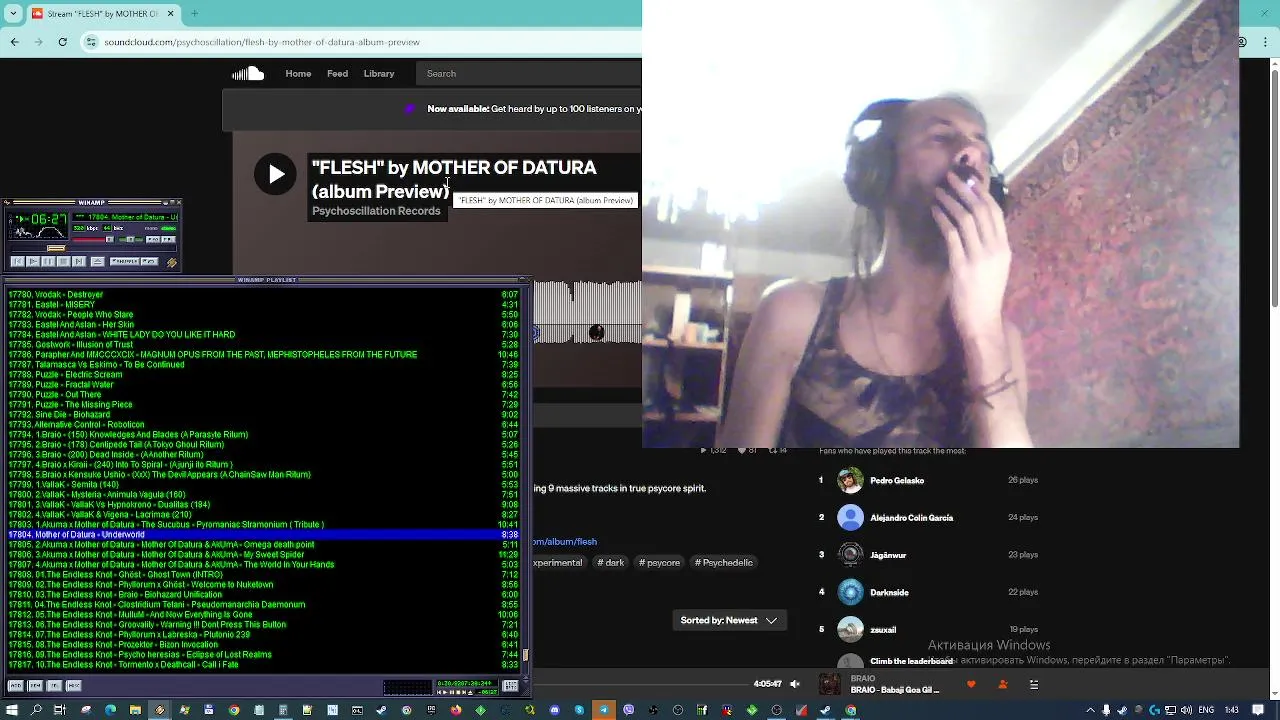Open Psychoscillation Records profile link
The width and height of the screenshot is (1280, 720).
click(376, 211)
